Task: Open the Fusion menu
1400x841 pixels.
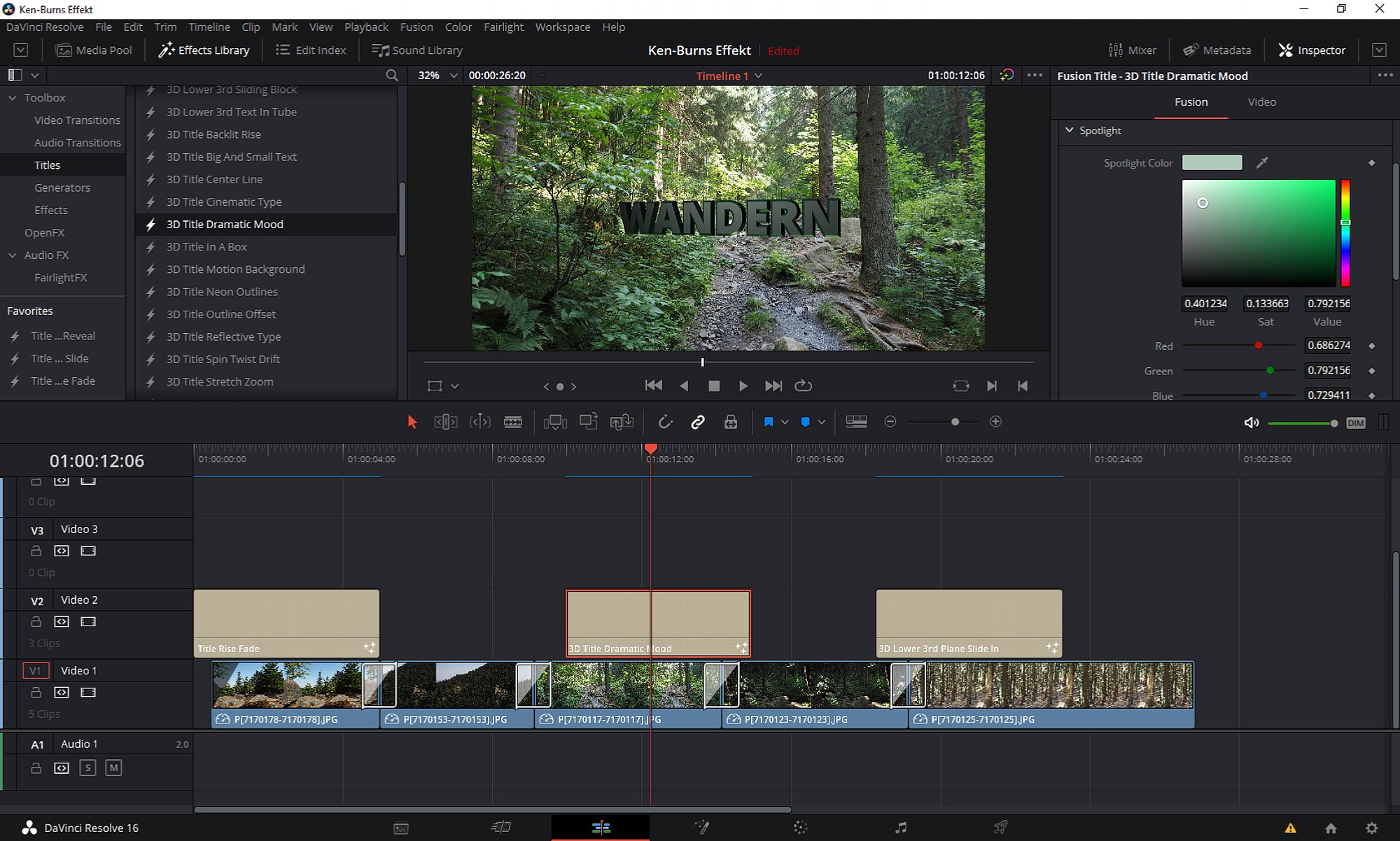Action: [x=416, y=27]
